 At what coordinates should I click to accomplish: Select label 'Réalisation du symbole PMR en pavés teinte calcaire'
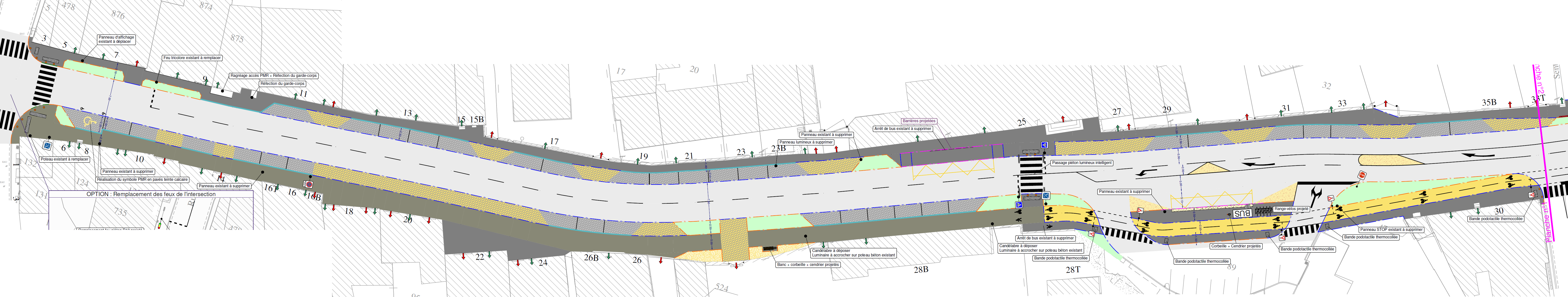coord(142,180)
